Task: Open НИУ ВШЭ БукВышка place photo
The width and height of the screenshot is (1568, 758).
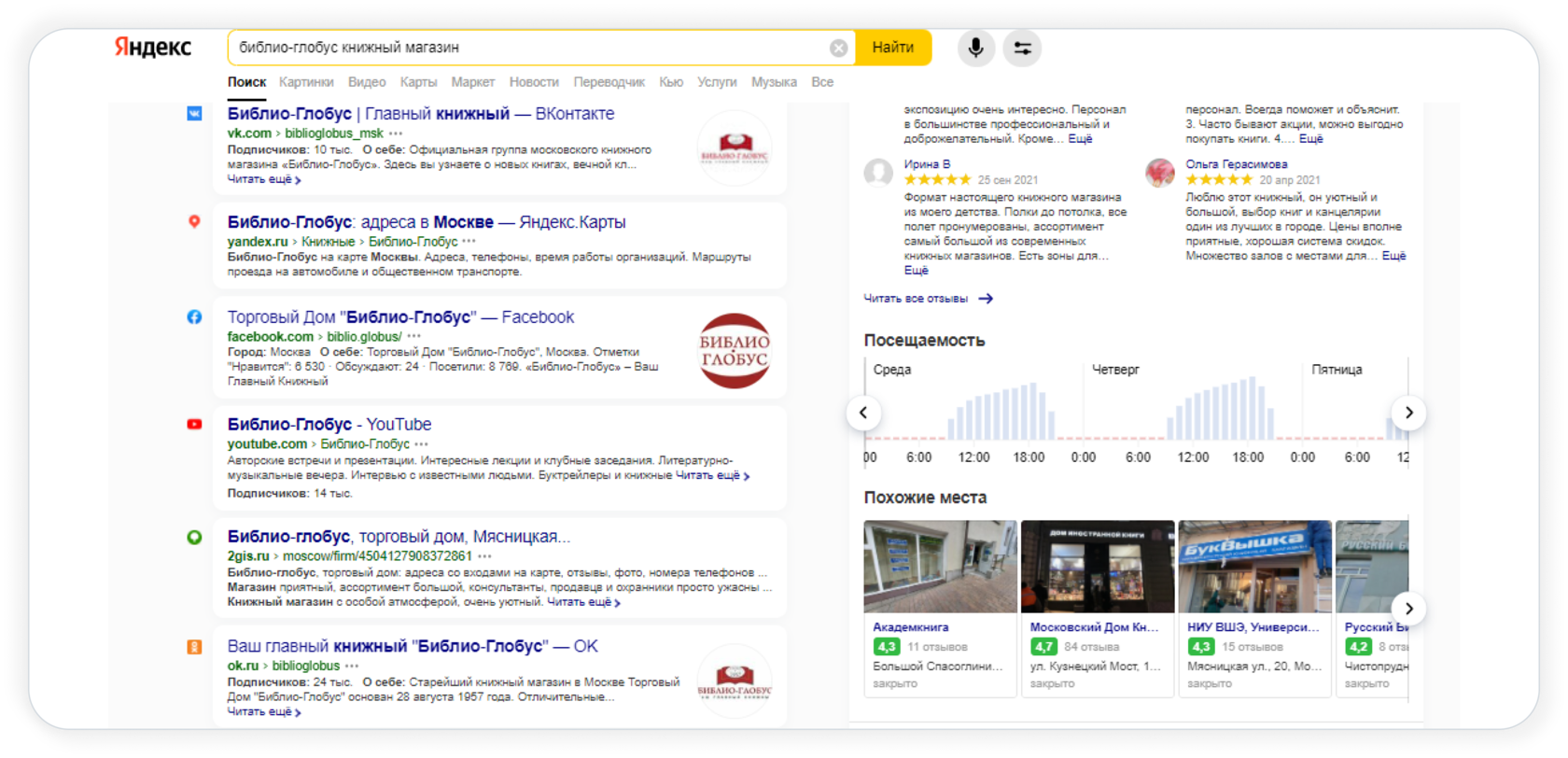Action: 1254,567
